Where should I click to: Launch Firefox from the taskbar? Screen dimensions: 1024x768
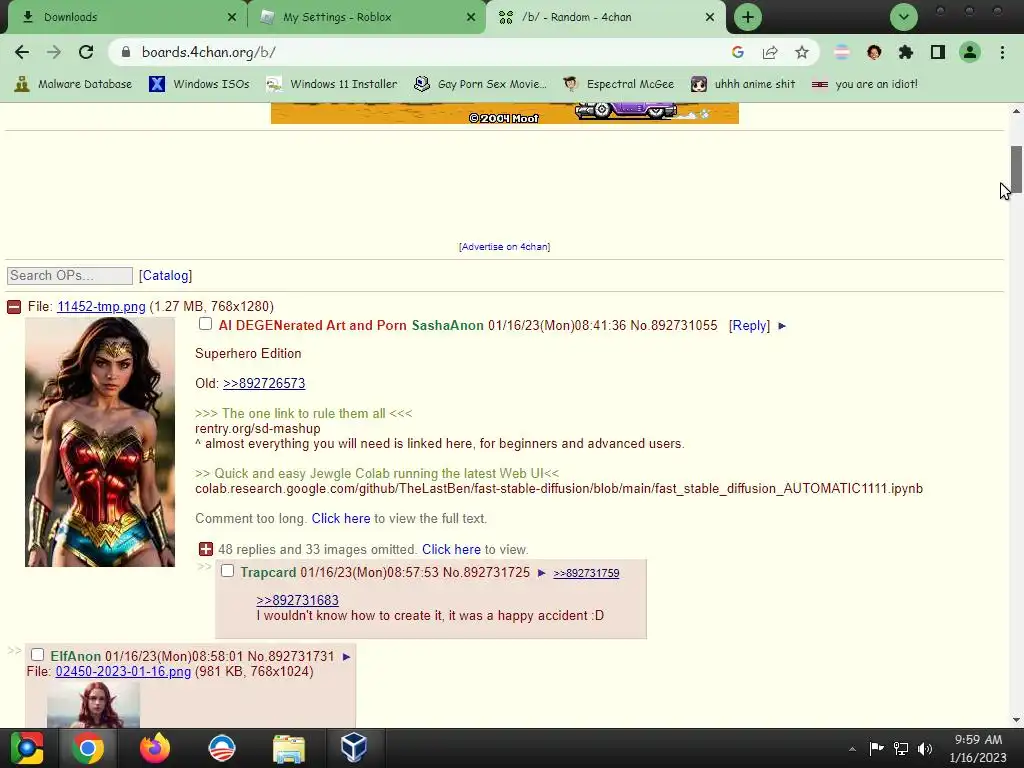tap(155, 748)
